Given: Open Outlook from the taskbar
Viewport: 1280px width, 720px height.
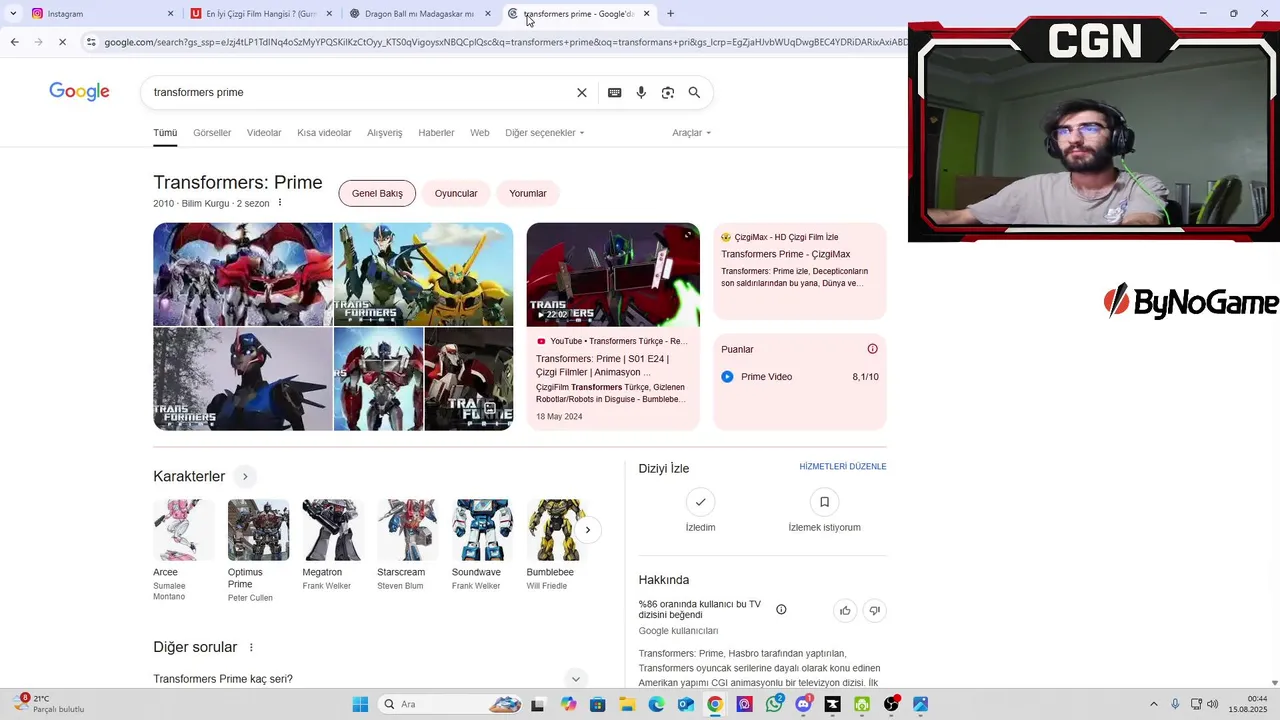Looking at the screenshot, I should click(686, 704).
